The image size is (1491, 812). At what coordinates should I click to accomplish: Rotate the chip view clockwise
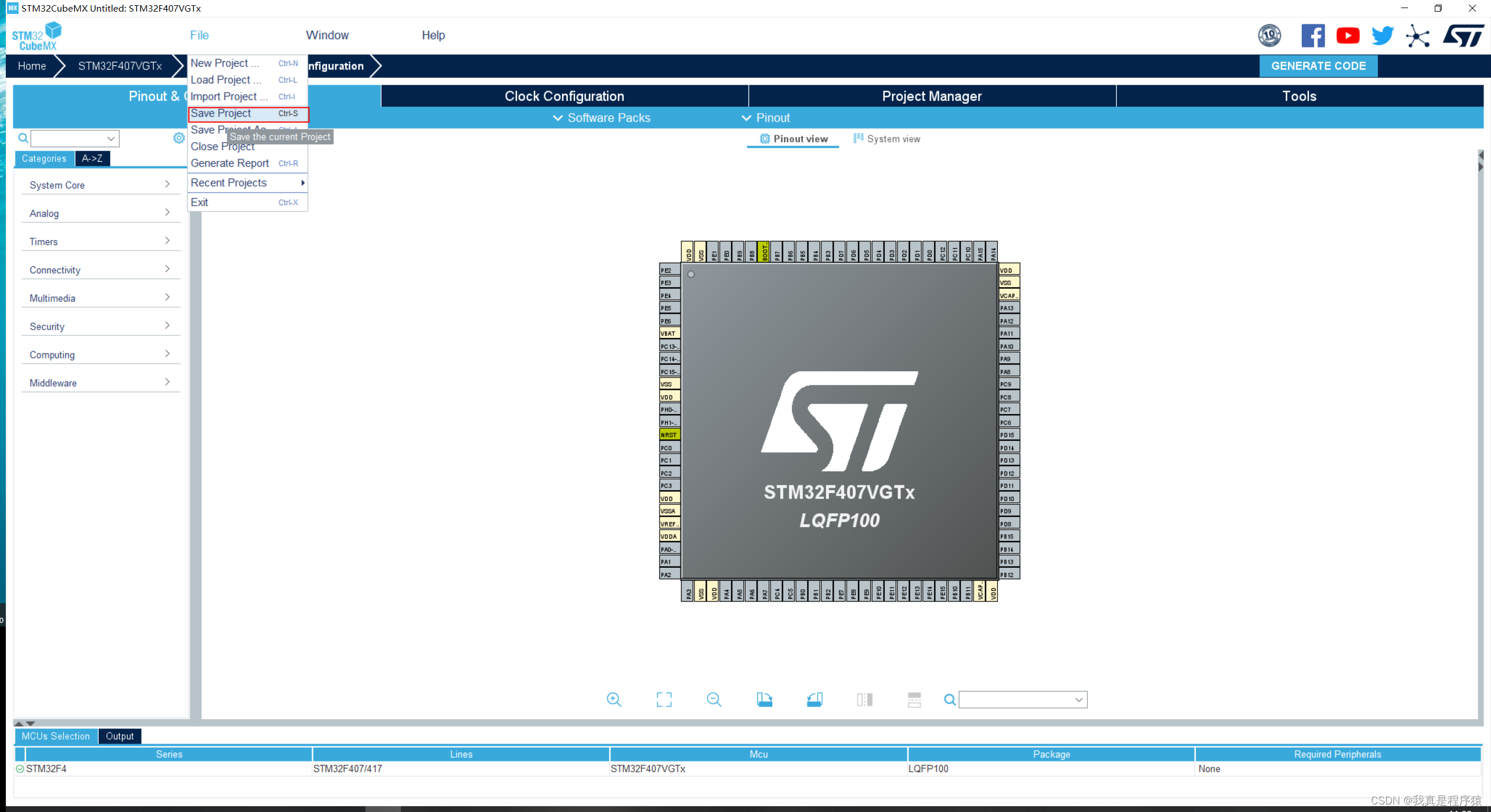(x=765, y=699)
